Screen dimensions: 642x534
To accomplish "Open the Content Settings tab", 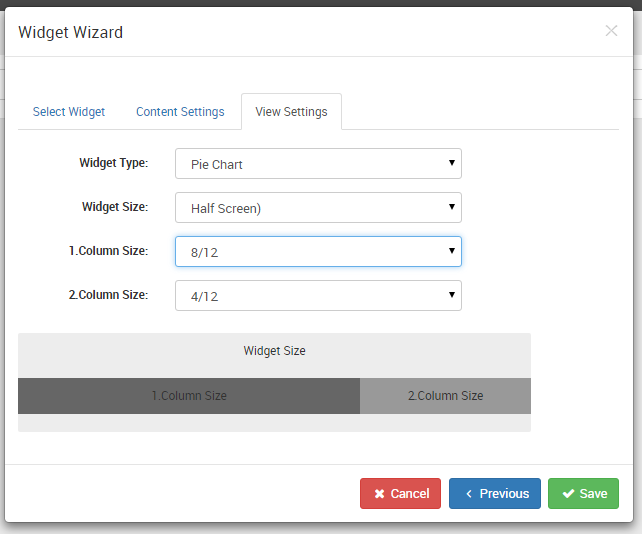I will click(x=180, y=111).
